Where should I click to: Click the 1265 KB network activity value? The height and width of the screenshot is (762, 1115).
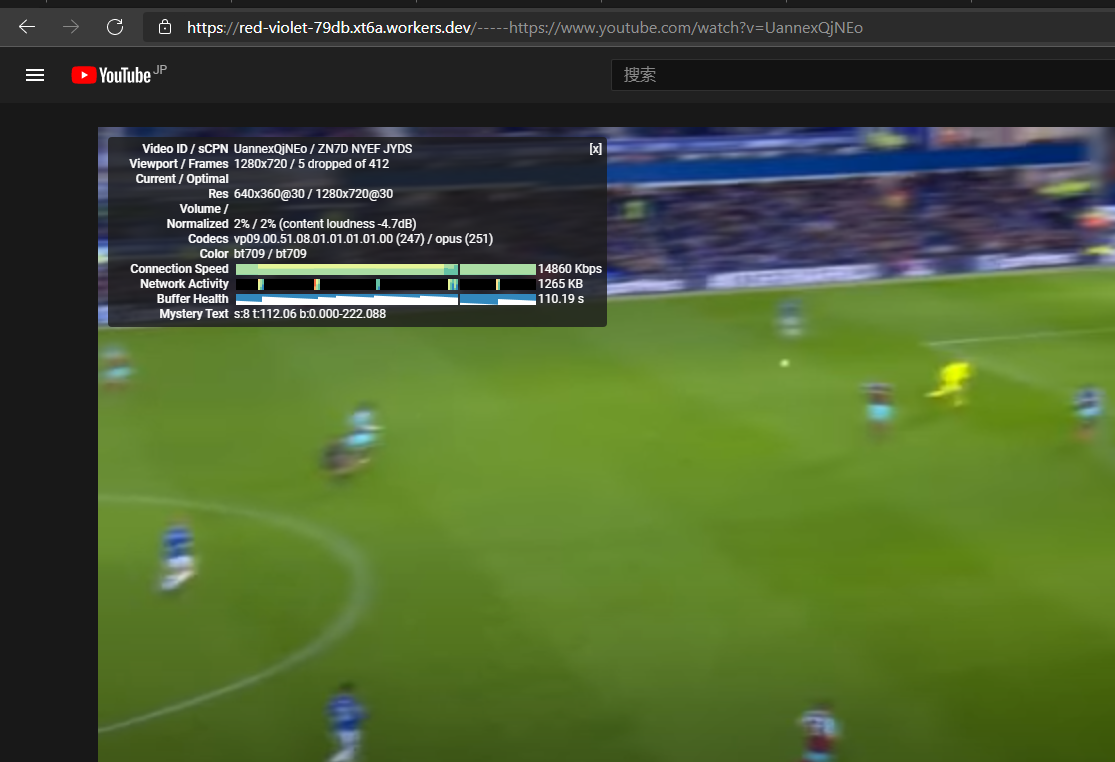click(560, 284)
